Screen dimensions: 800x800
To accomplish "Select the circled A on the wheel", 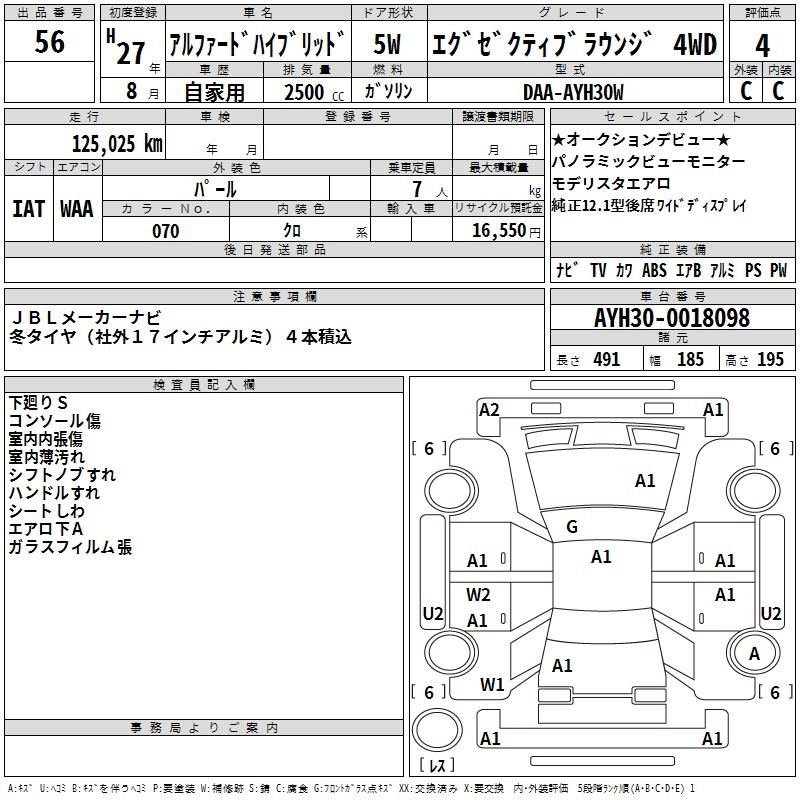I will 754,653.
